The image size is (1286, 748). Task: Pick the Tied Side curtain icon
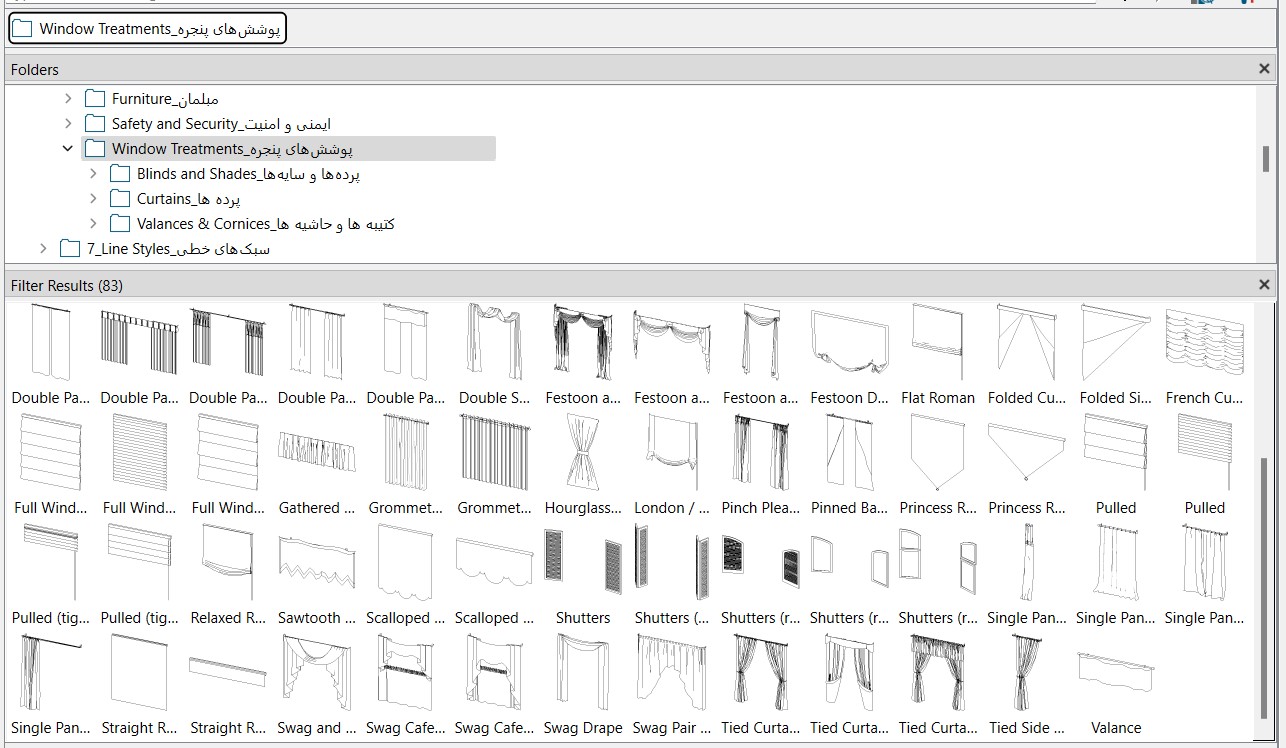(1027, 672)
